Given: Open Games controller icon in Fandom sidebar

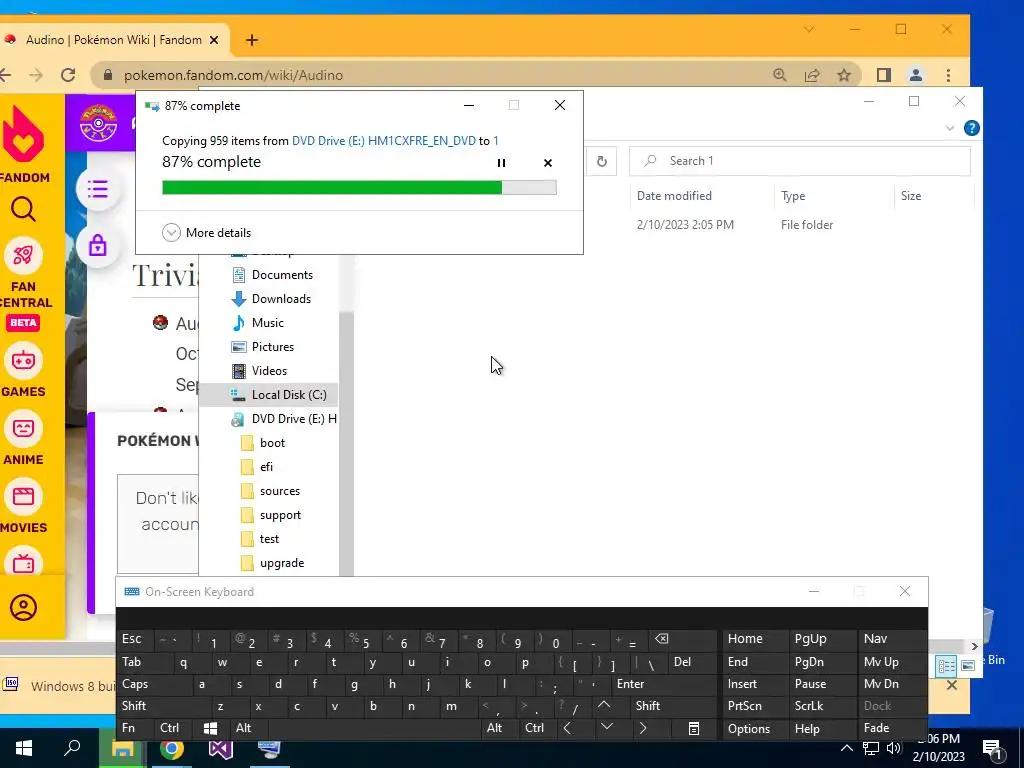Looking at the screenshot, I should [x=23, y=360].
